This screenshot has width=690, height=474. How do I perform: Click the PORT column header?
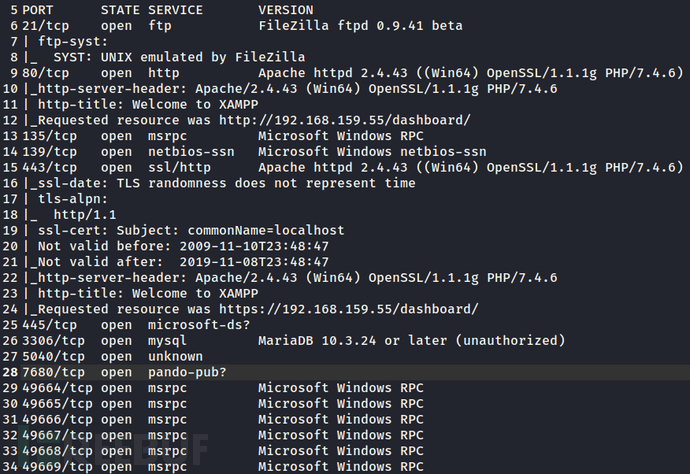[38, 9]
